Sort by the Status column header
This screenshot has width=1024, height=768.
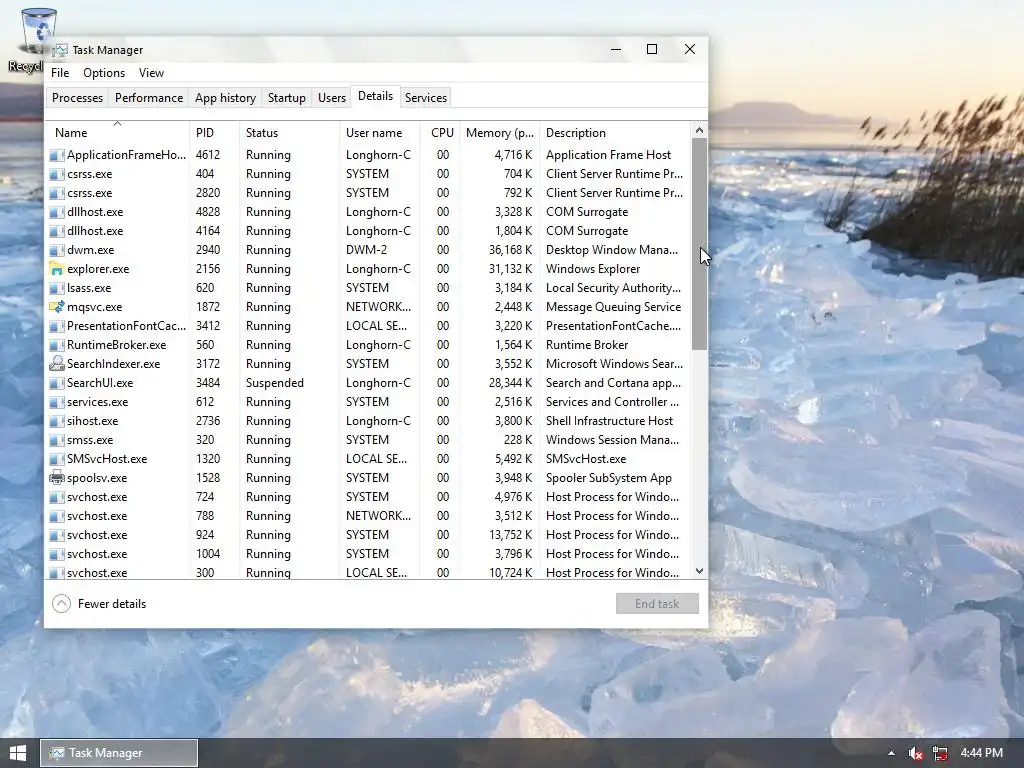[290, 133]
